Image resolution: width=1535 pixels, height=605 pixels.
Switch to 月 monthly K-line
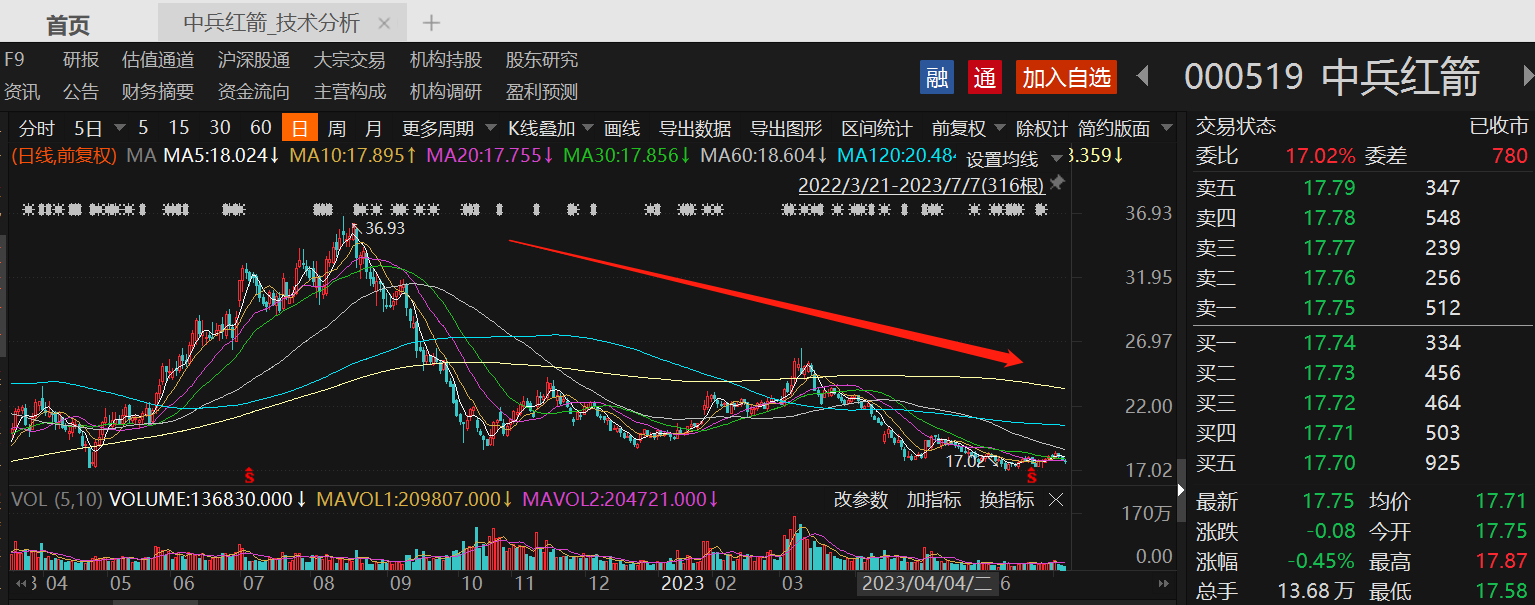(373, 128)
